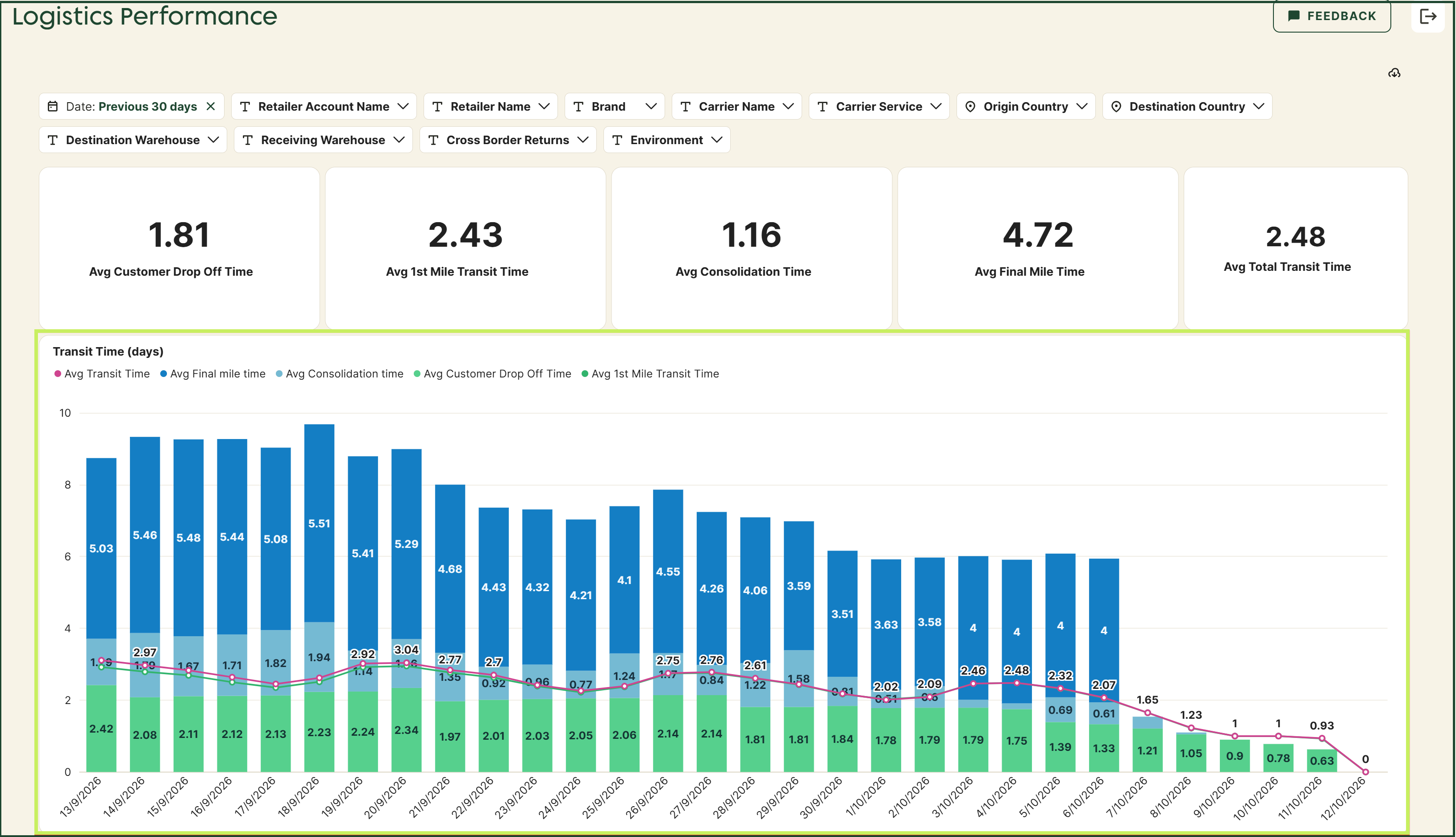Toggle Avg 1st Mile Transit Time legend
The image size is (1456, 837).
coord(650,374)
